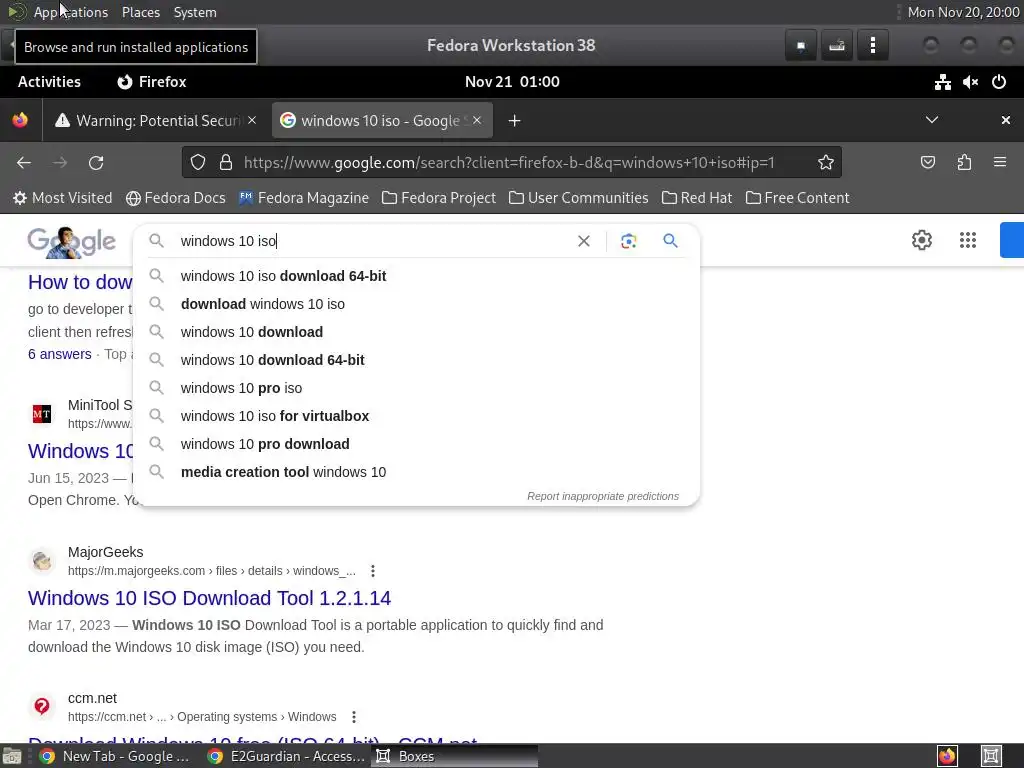Expand the list all tabs chevron
Screen dimensions: 1024x768
932,120
